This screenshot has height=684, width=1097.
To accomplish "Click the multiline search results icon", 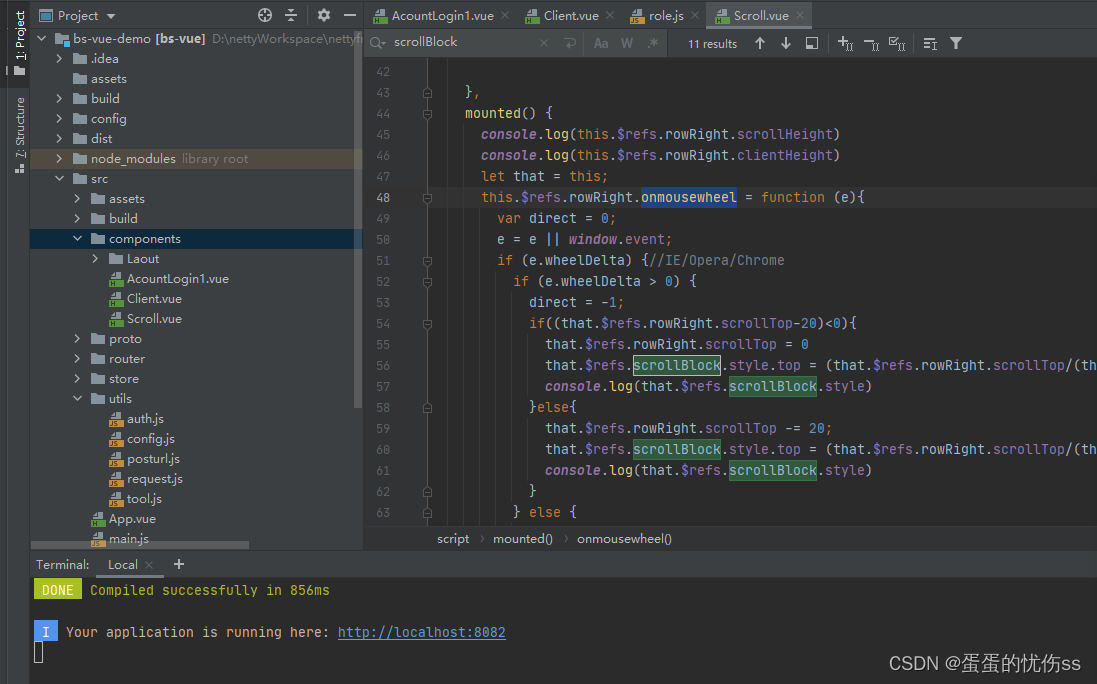I will (x=930, y=43).
